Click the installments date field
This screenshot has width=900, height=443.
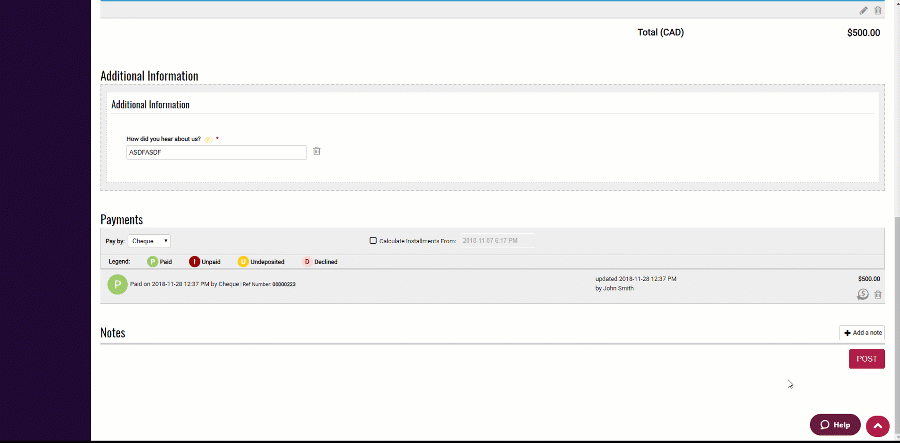[x=497, y=240]
